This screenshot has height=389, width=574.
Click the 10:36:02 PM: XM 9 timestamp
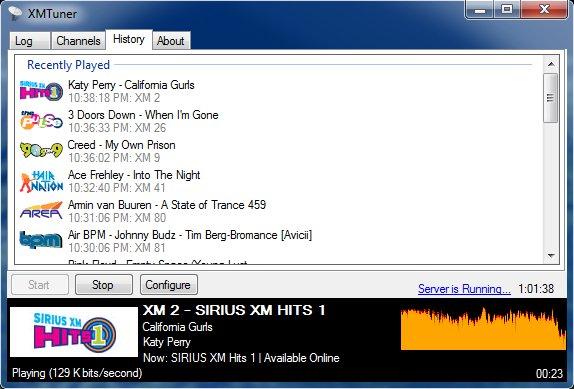click(x=114, y=158)
